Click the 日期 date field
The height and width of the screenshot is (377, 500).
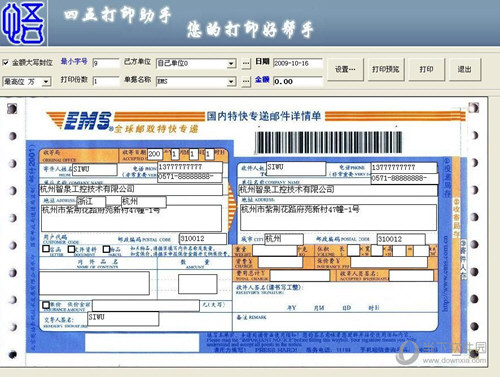[298, 63]
